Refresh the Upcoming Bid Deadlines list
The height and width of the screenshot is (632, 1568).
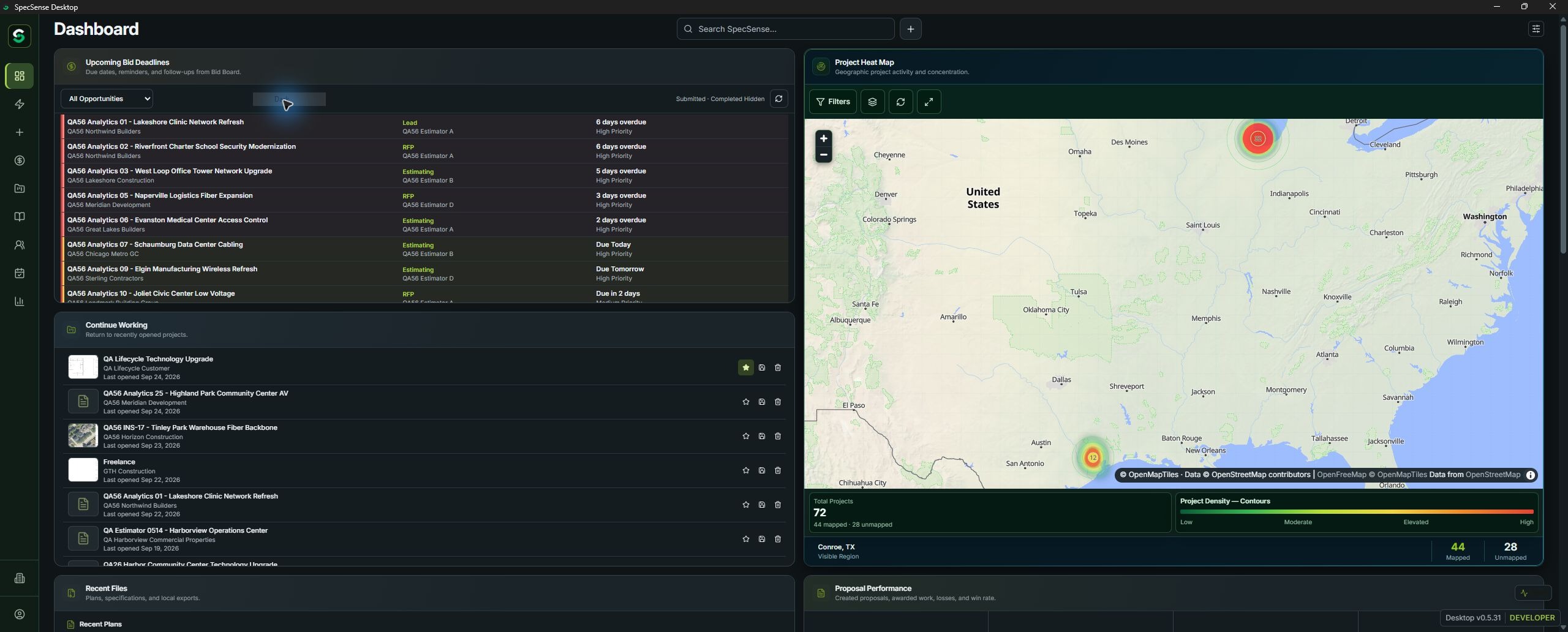[x=778, y=99]
